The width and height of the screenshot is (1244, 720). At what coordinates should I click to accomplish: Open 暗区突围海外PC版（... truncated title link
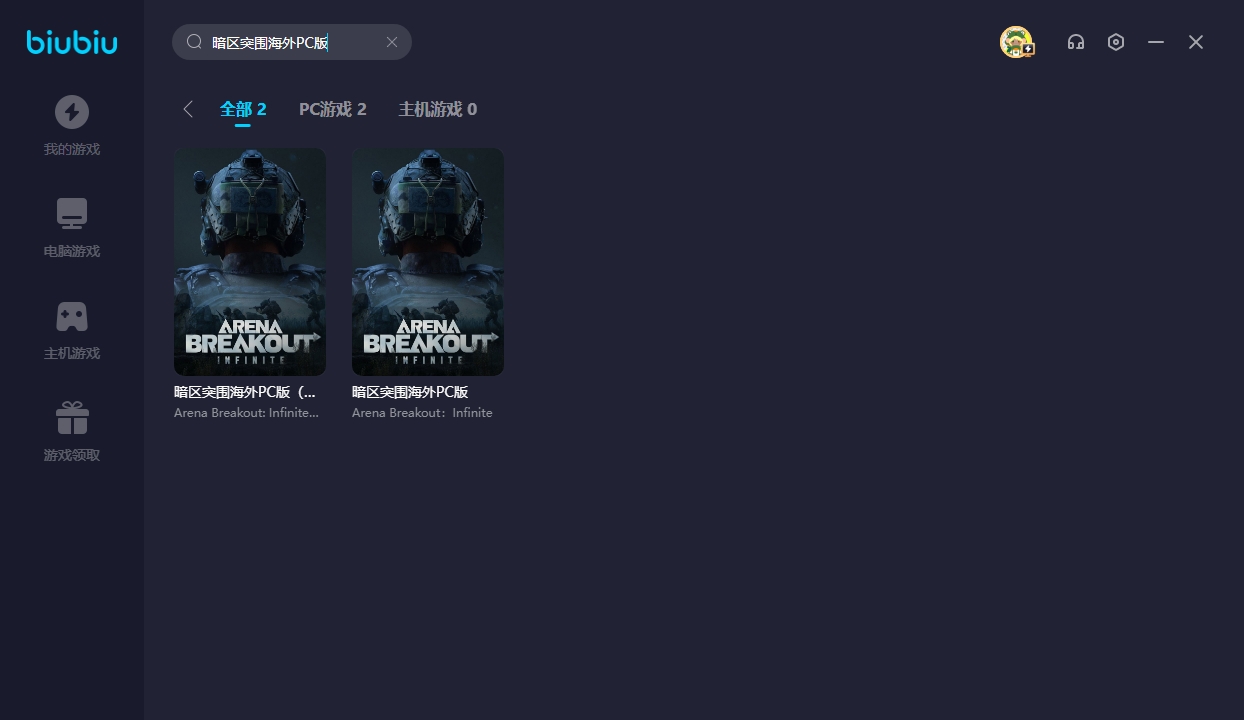point(245,392)
